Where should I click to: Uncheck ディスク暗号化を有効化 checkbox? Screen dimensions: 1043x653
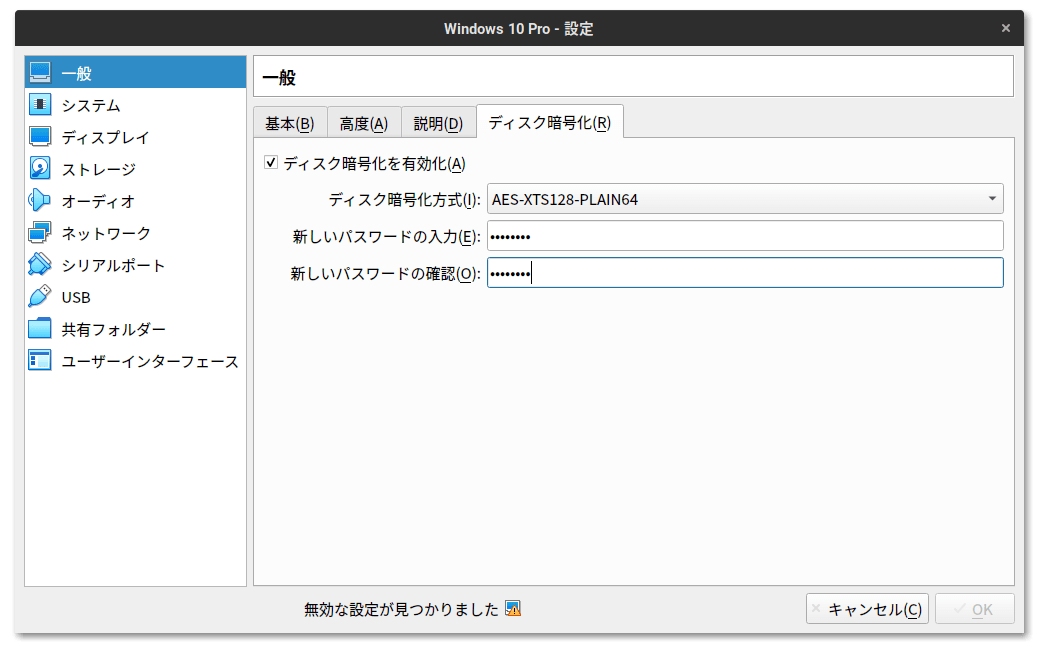(x=271, y=163)
